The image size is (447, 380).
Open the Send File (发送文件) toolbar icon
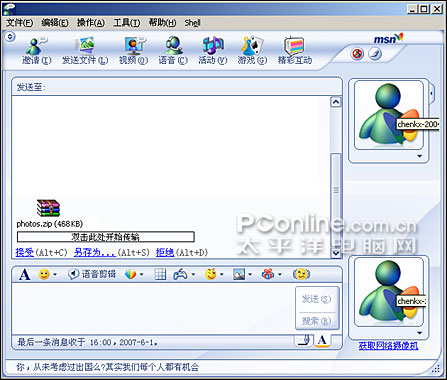(x=85, y=46)
